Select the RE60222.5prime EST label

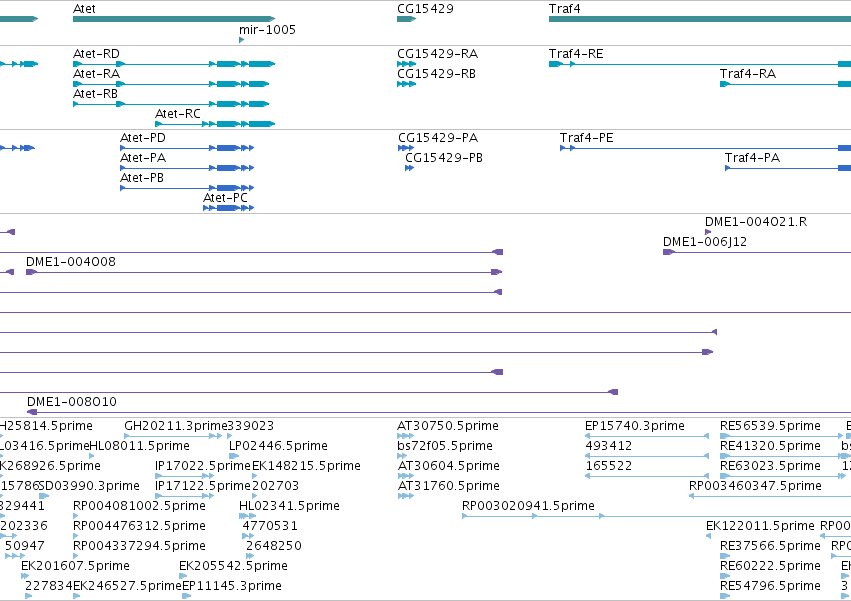pyautogui.click(x=770, y=566)
